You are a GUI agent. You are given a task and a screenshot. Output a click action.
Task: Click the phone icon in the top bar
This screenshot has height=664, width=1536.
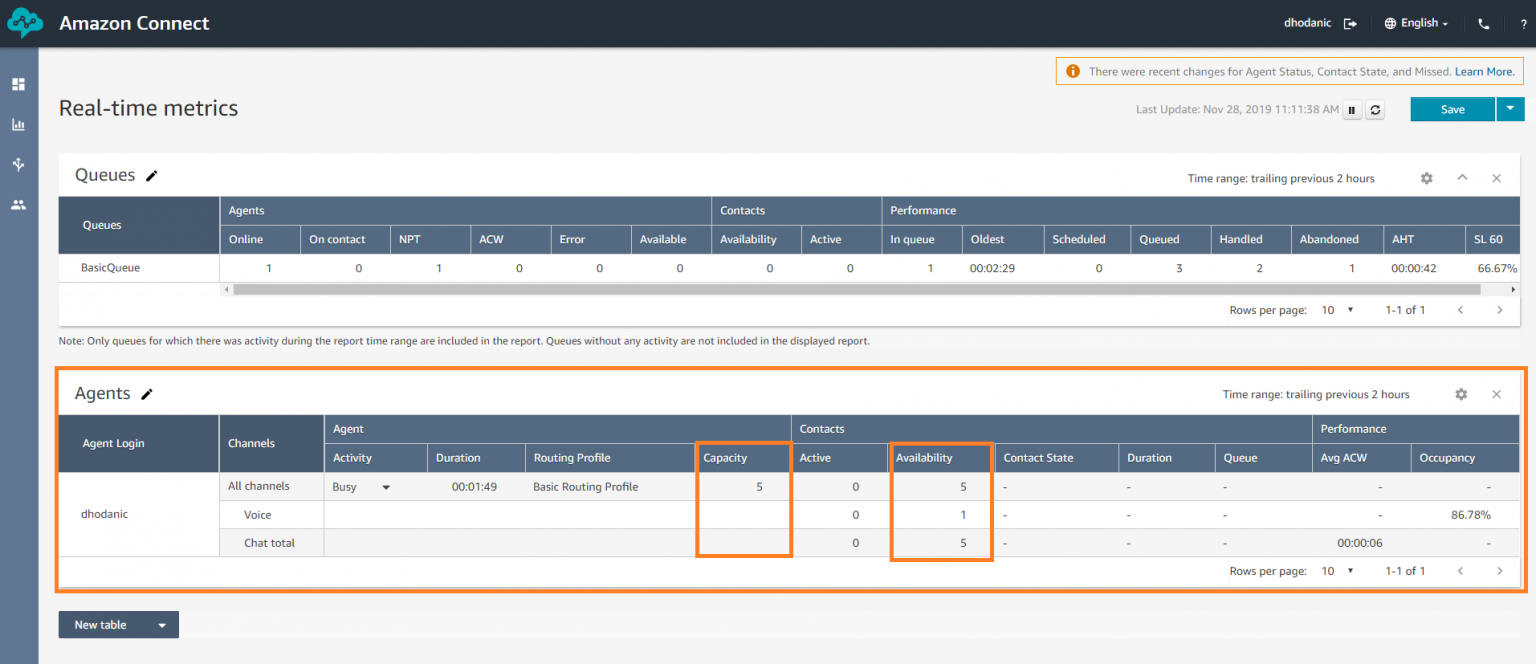tap(1484, 22)
